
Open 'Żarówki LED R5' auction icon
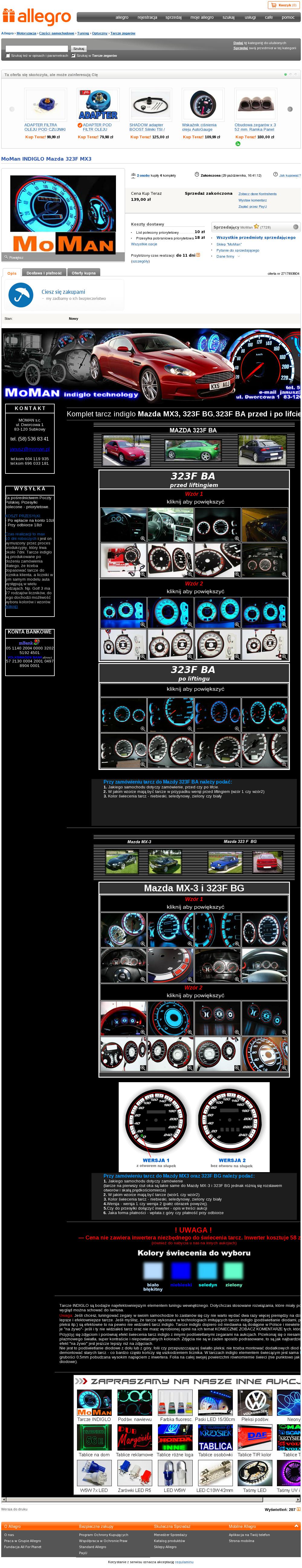pyautogui.click(x=135, y=1473)
